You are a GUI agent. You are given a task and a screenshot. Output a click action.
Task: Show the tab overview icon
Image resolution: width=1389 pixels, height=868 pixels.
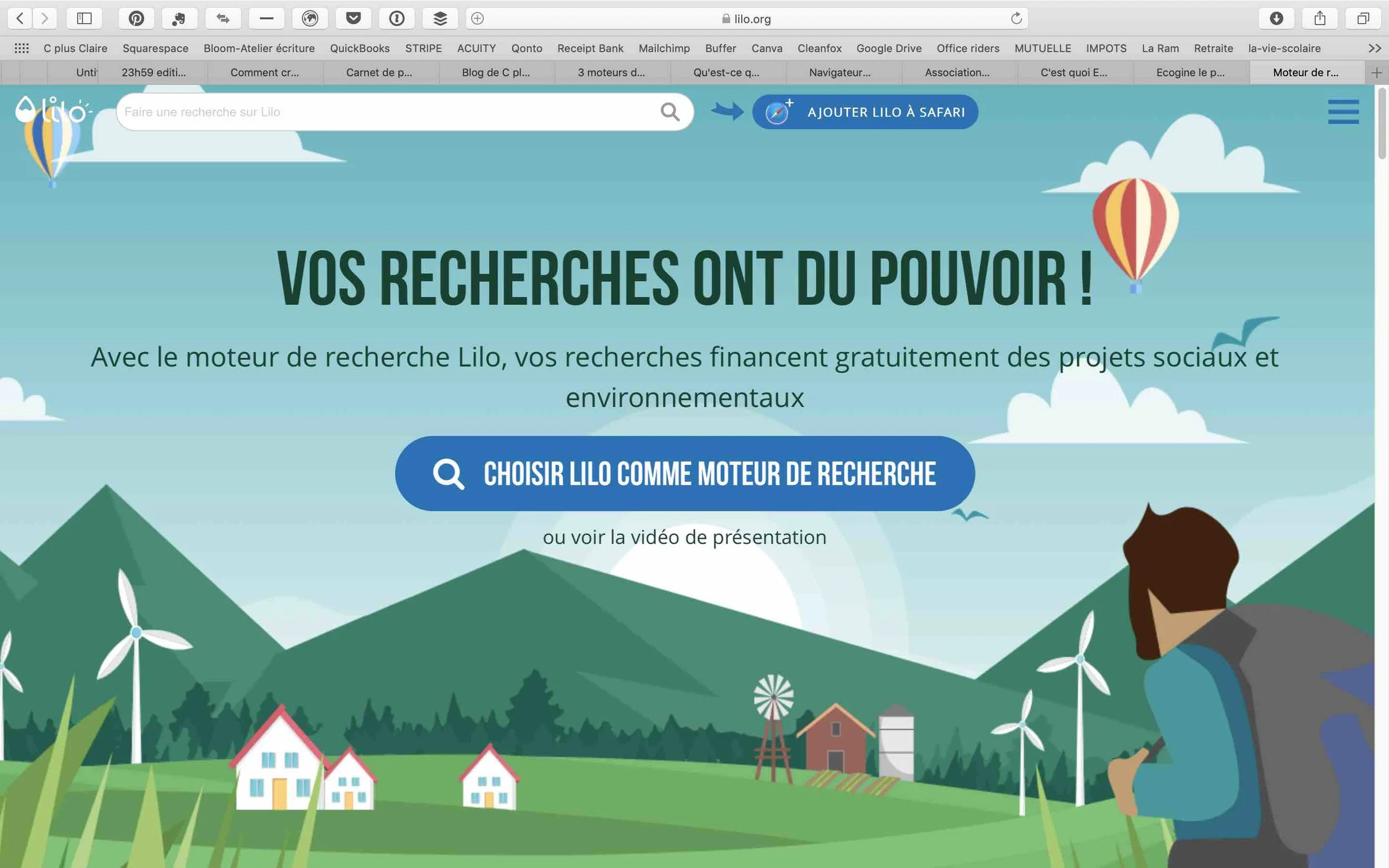click(1362, 18)
